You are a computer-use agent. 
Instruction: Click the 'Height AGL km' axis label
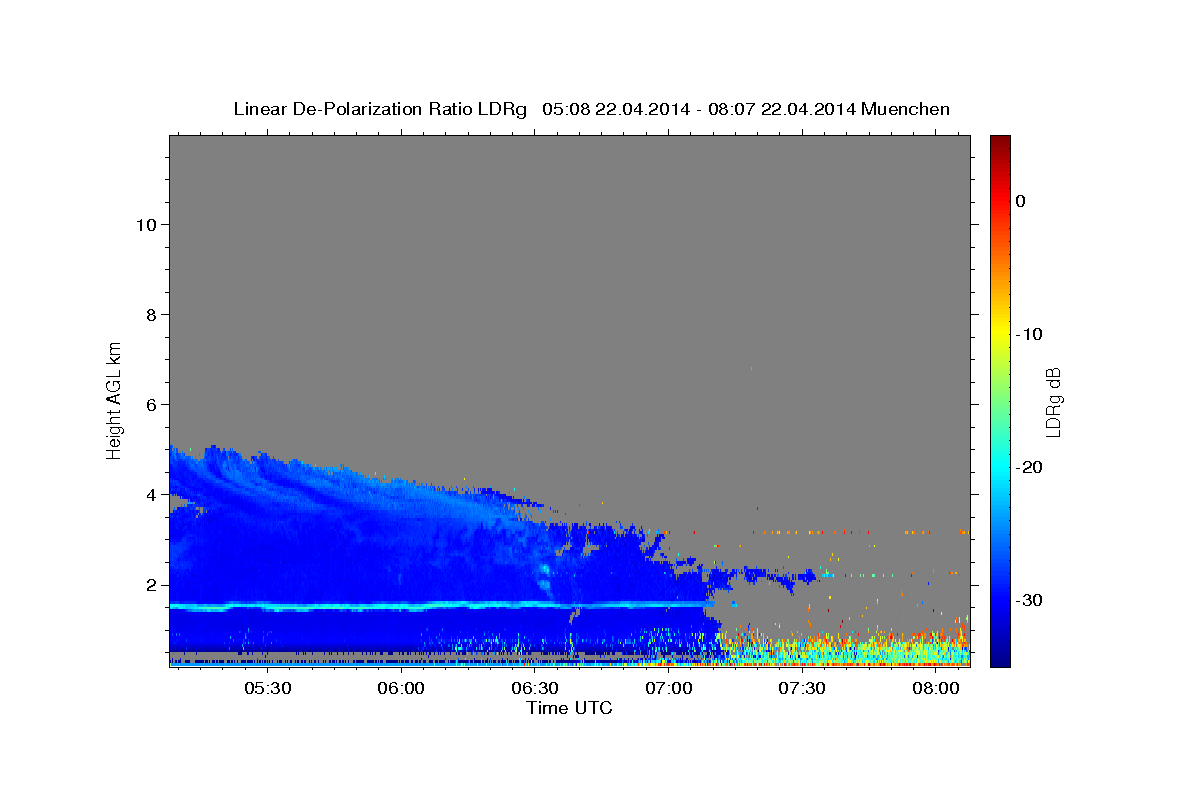(x=114, y=400)
